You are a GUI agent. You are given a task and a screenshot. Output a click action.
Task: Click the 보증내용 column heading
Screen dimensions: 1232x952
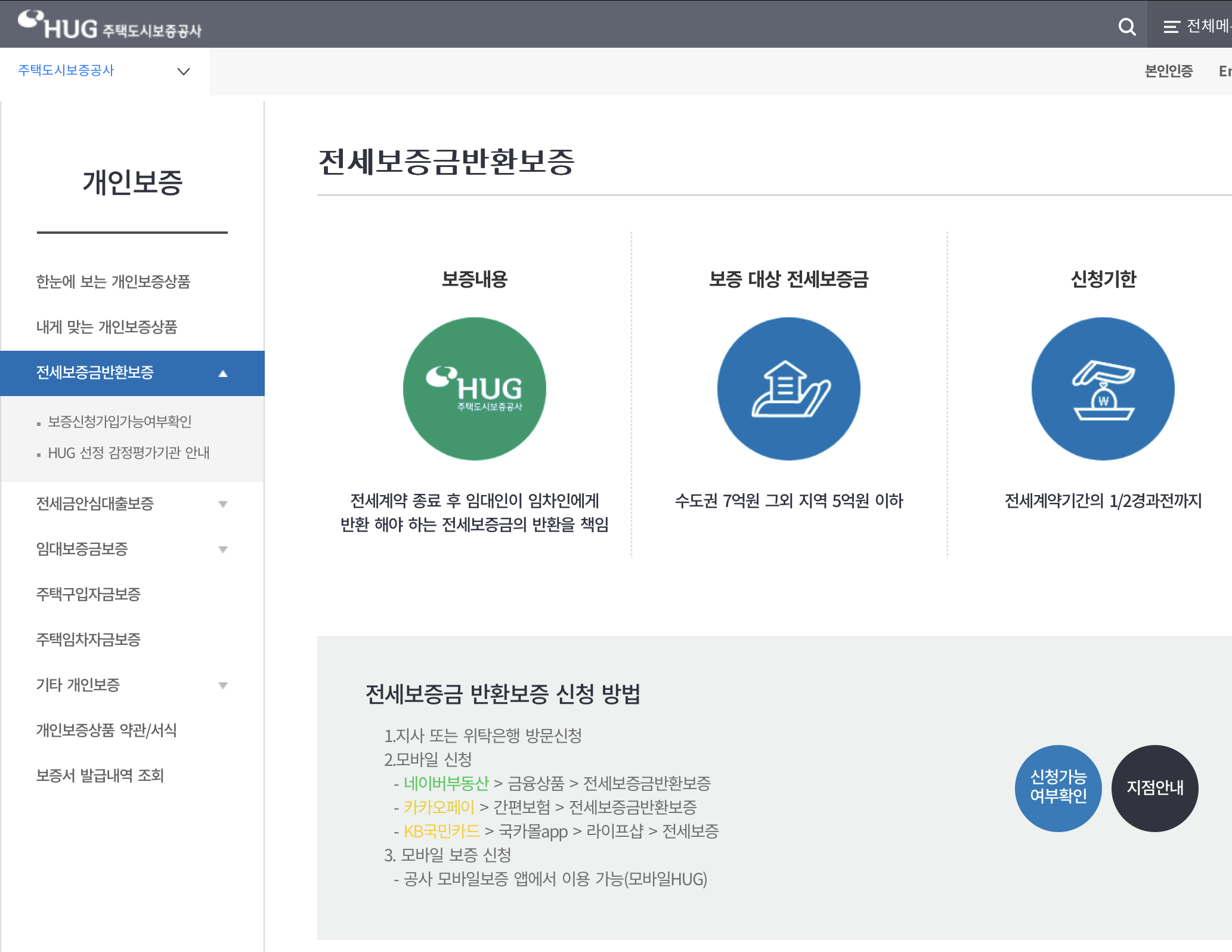tap(474, 279)
